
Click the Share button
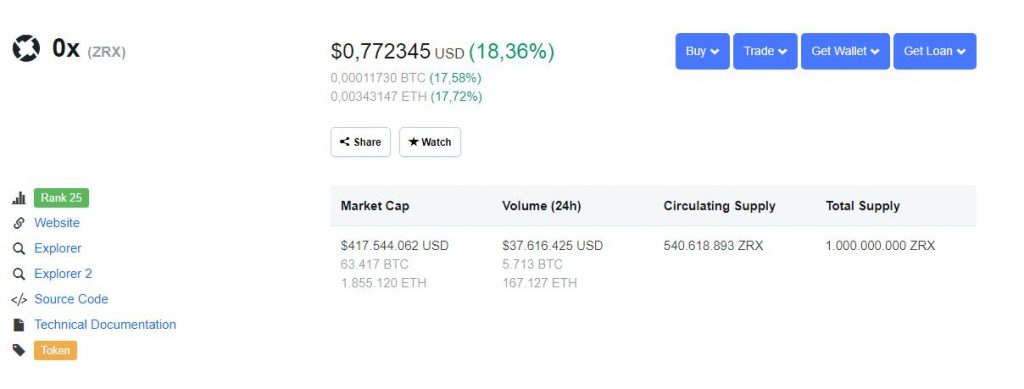360,142
